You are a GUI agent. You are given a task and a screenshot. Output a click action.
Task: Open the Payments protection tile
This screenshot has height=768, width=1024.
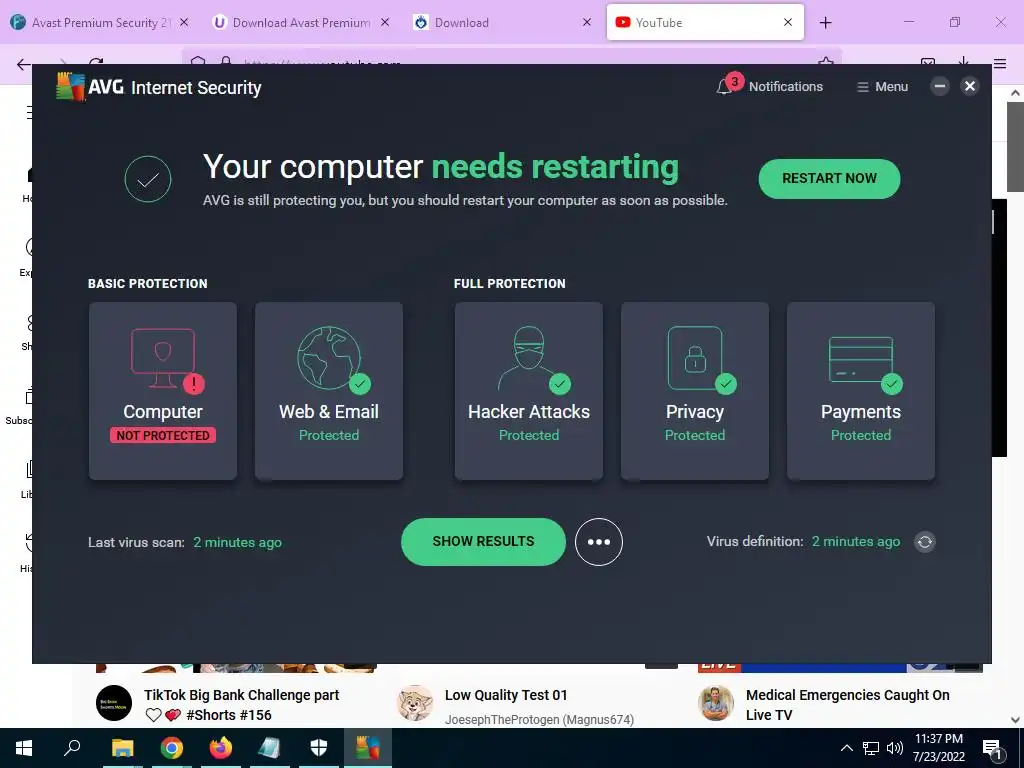860,391
